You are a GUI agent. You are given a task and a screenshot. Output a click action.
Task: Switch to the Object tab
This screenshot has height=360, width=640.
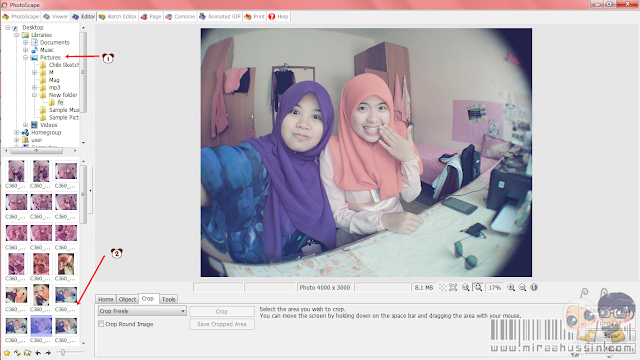tap(127, 299)
